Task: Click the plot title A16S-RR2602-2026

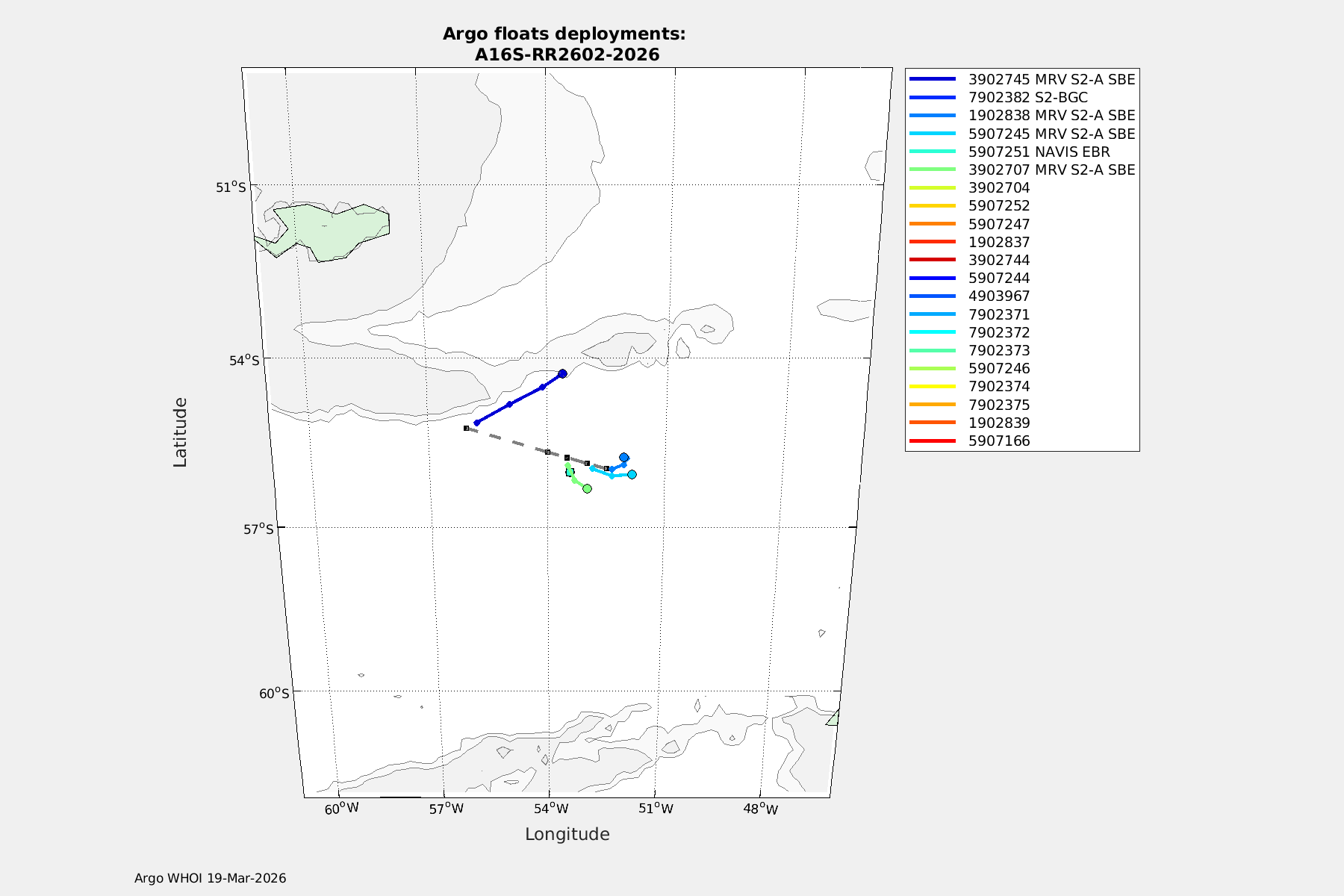Action: (567, 55)
